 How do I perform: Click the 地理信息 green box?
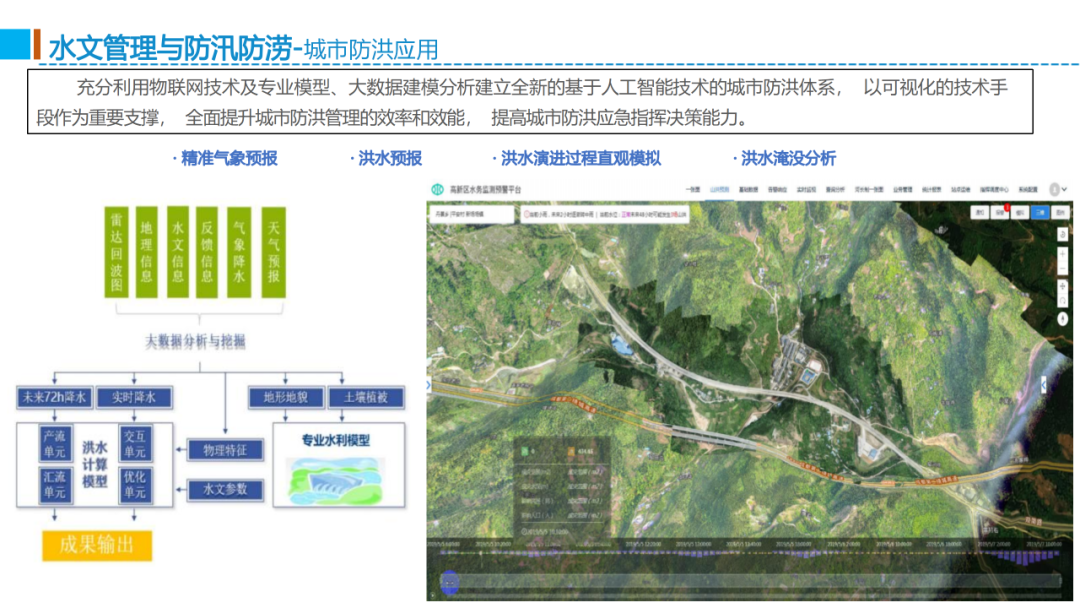point(147,252)
